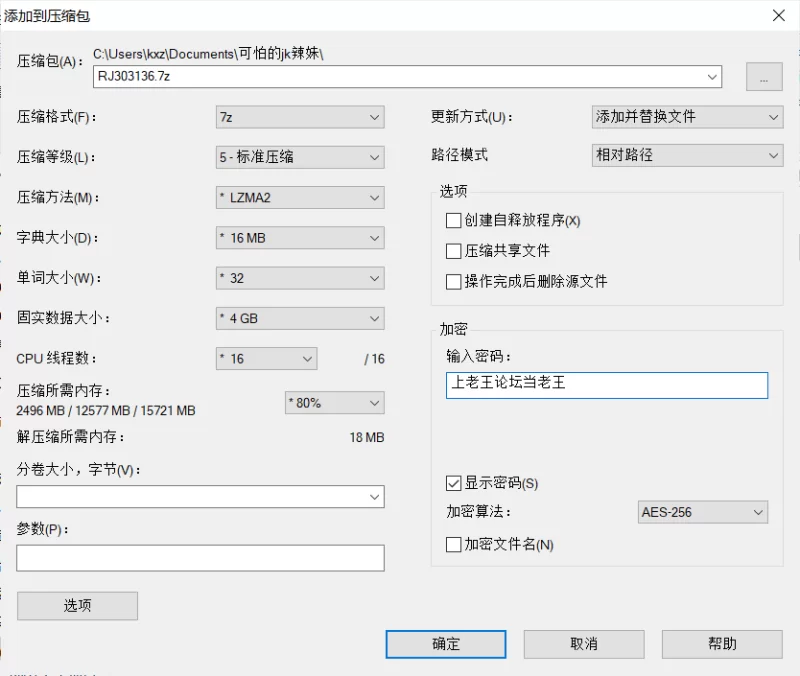Screen dimensions: 800x676
Task: Open the 80% memory usage dropdown
Action: 334,403
